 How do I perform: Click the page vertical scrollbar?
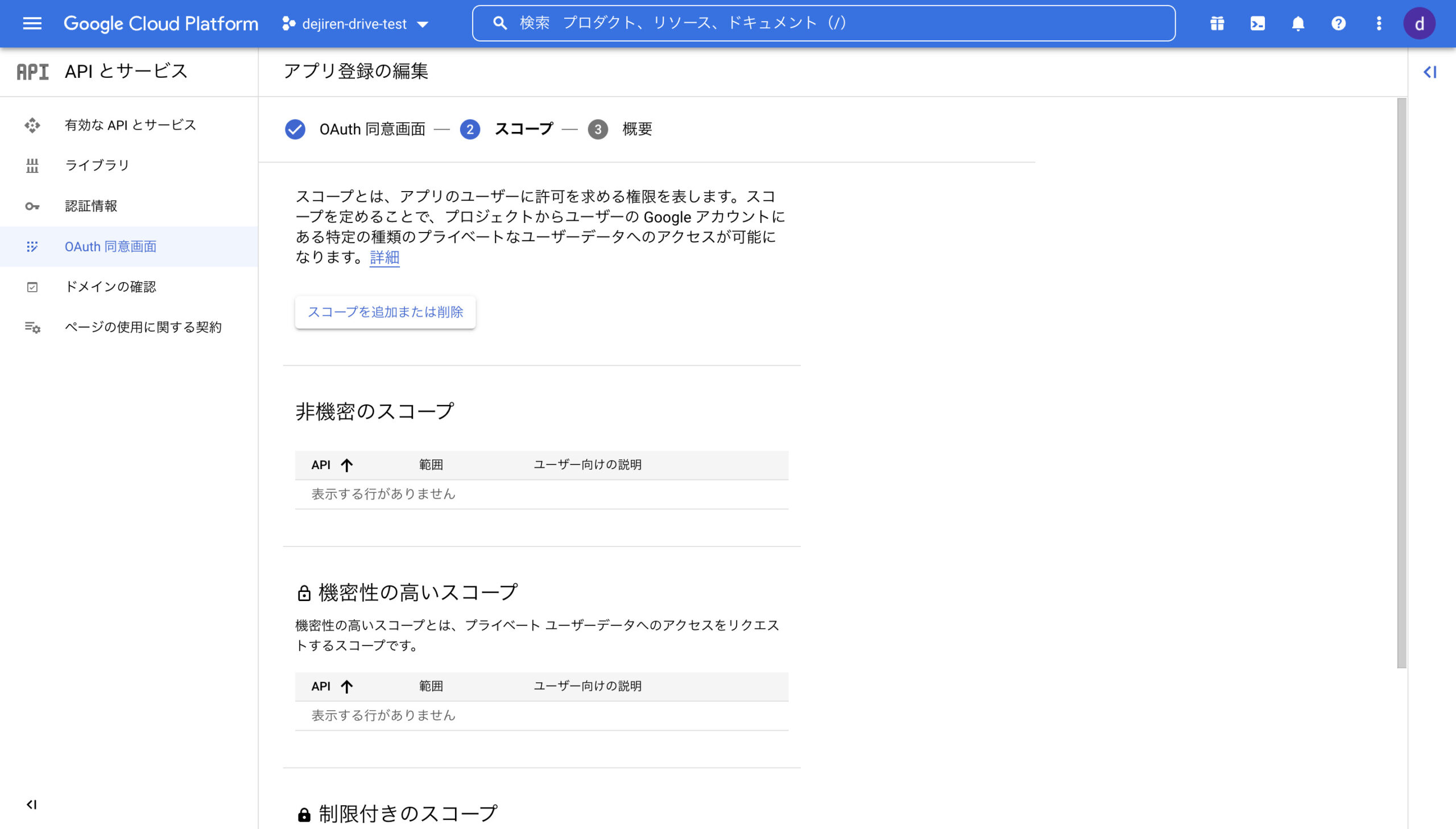[1402, 383]
